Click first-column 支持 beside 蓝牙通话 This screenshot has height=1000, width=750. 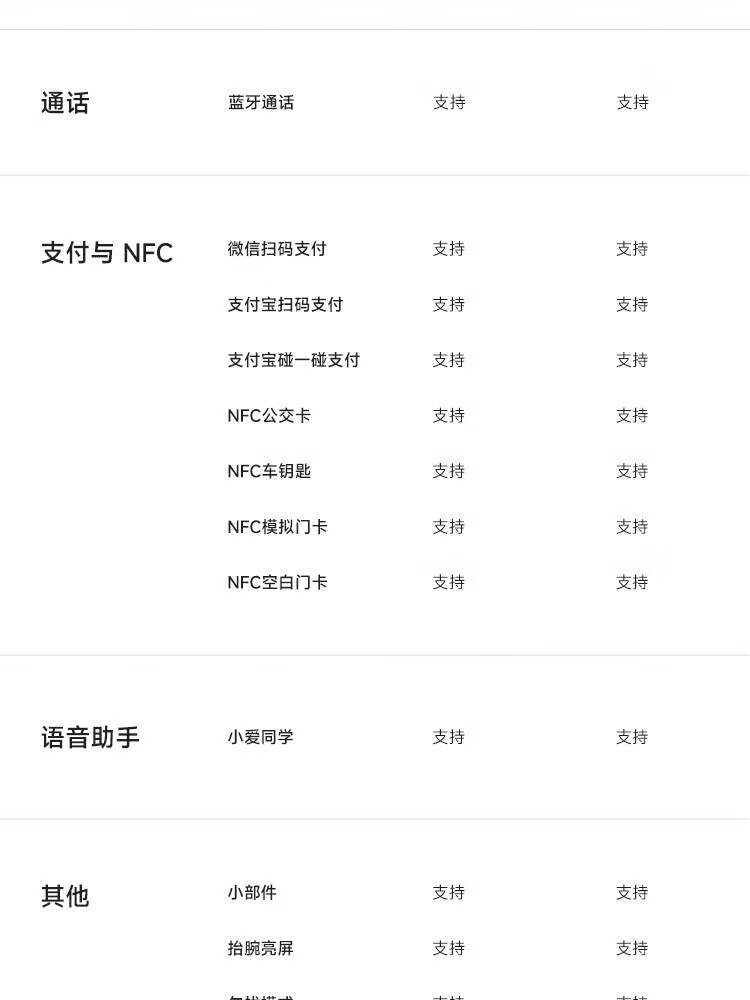click(449, 102)
